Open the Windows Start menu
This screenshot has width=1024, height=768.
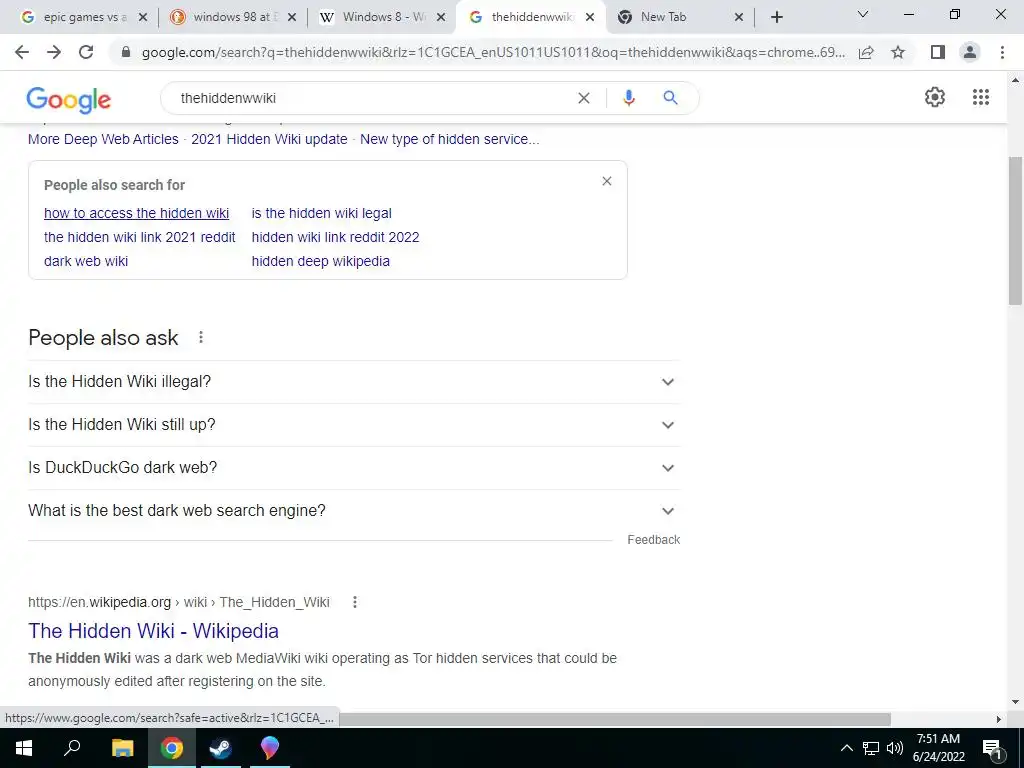point(24,748)
